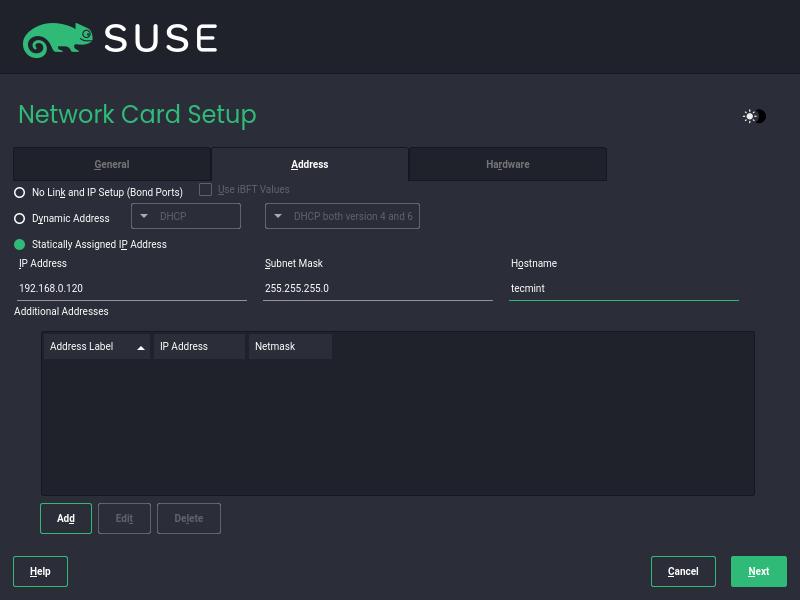
Task: Click the SUSE chameleon logo
Action: [x=58, y=39]
